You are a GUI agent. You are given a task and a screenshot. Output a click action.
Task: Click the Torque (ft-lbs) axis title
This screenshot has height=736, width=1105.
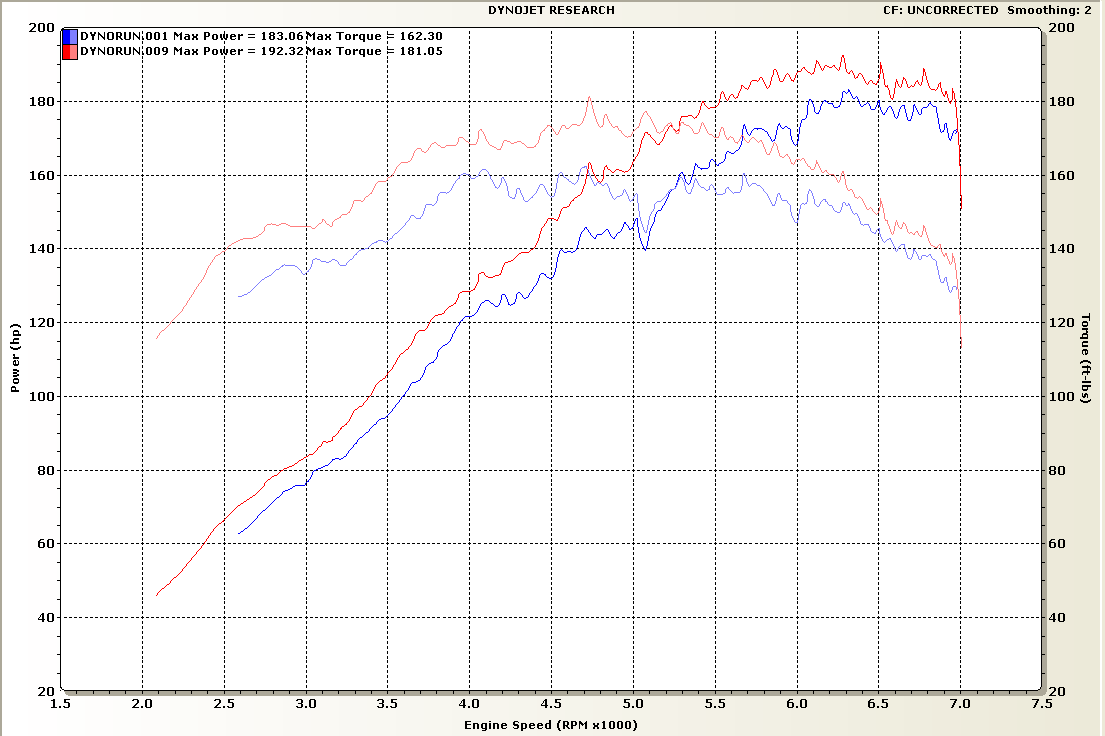[1085, 359]
